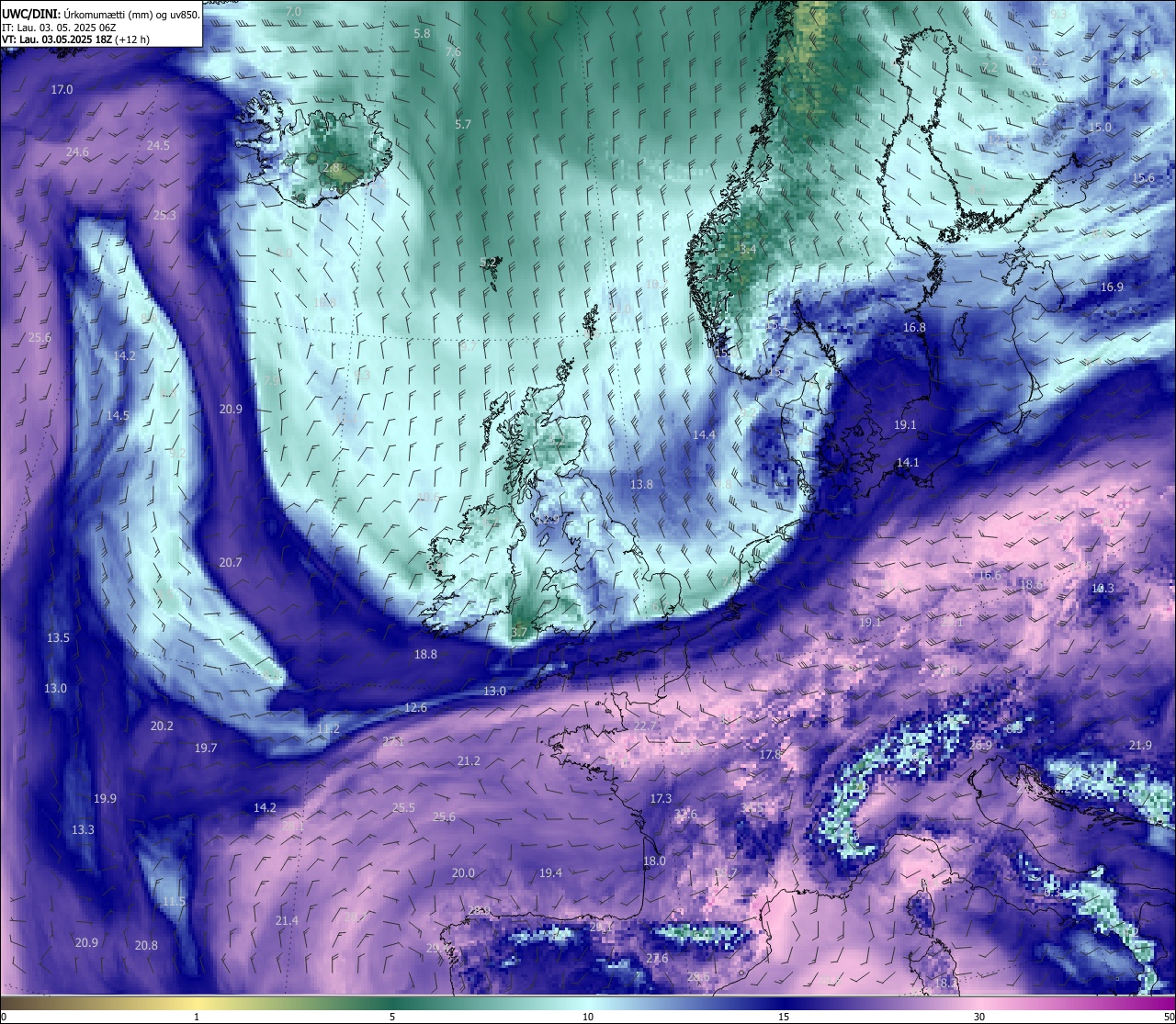Click the colorbar tick label 15

coord(784,1017)
